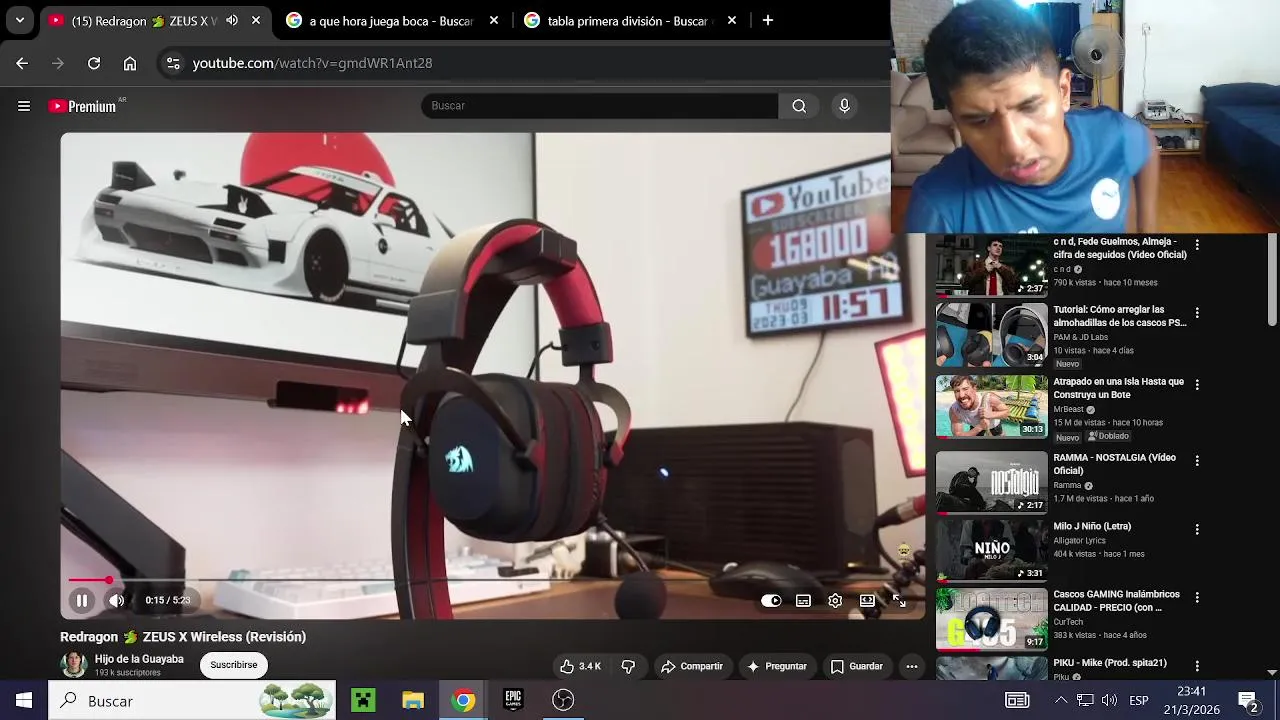Image resolution: width=1280 pixels, height=720 pixels.
Task: Reload the page with the refresh icon
Action: point(94,63)
